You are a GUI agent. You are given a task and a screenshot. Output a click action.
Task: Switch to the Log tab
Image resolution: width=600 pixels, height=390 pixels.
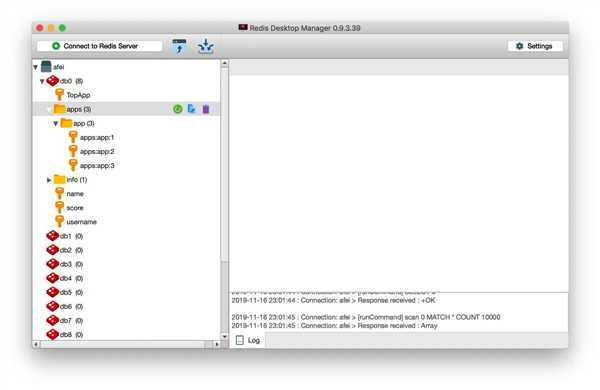(x=248, y=340)
